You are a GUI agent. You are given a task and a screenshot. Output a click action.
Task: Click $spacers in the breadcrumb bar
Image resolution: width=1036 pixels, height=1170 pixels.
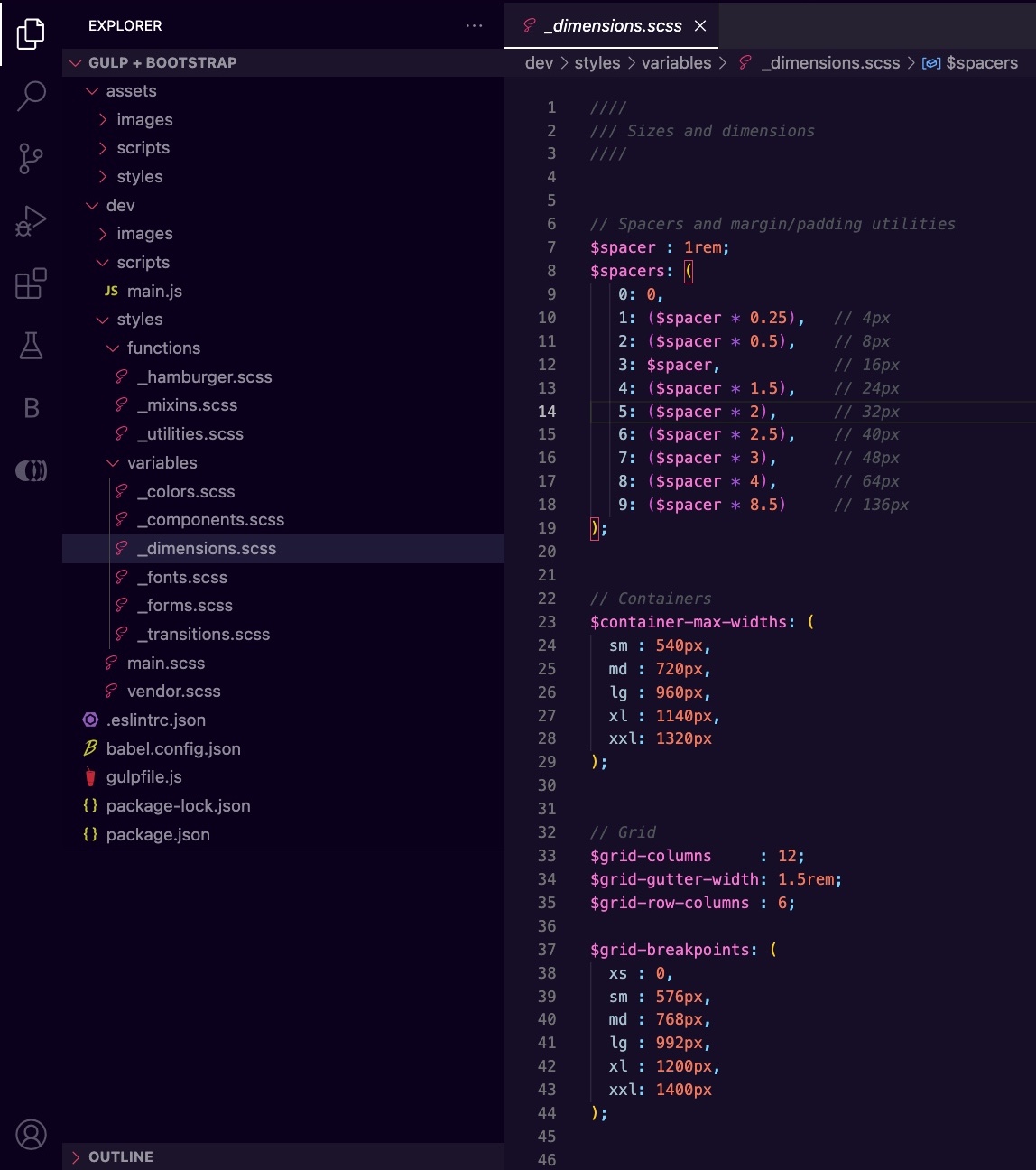click(x=982, y=62)
